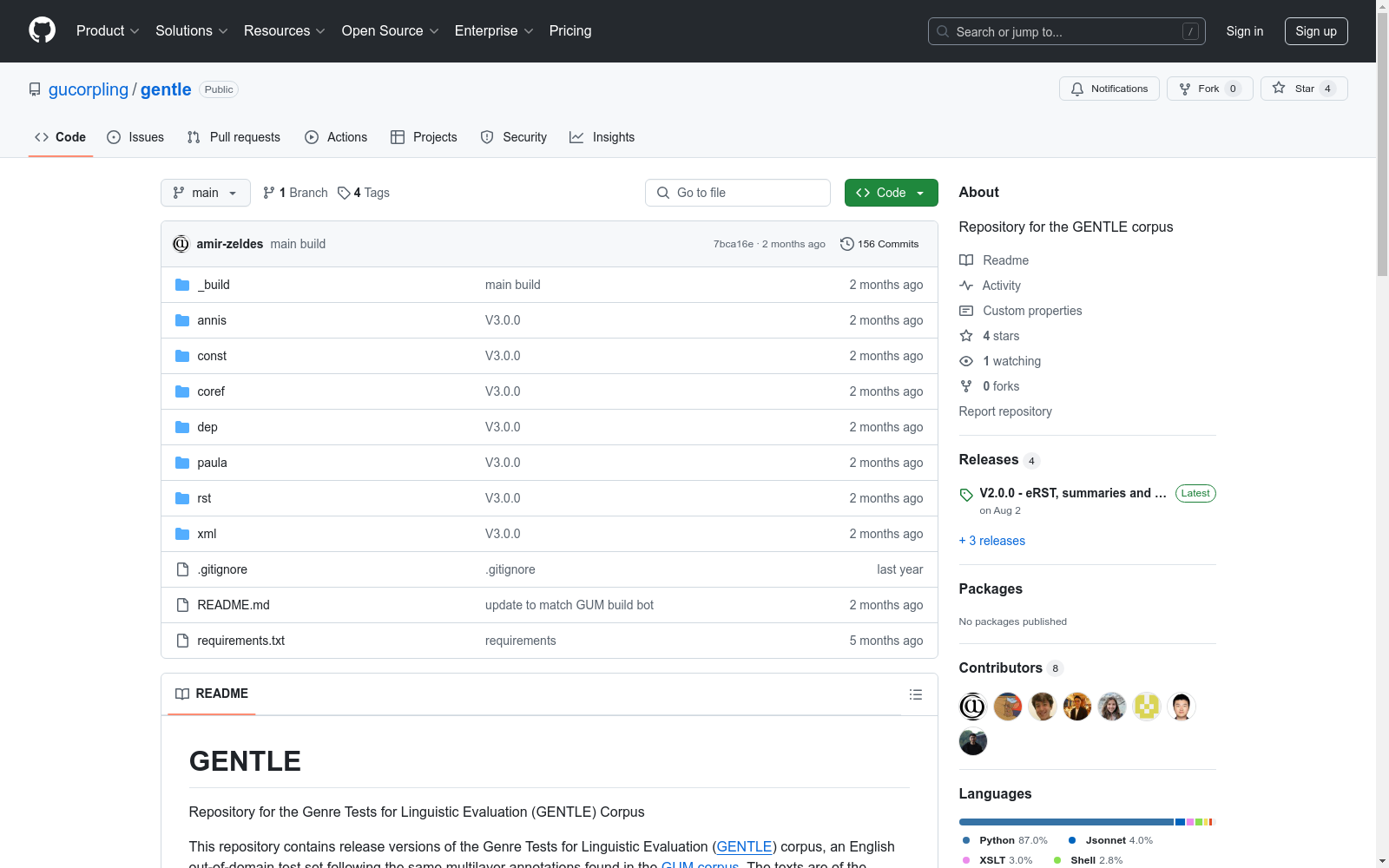This screenshot has width=1389, height=868.
Task: Open the 1 Branch link
Action: point(295,193)
